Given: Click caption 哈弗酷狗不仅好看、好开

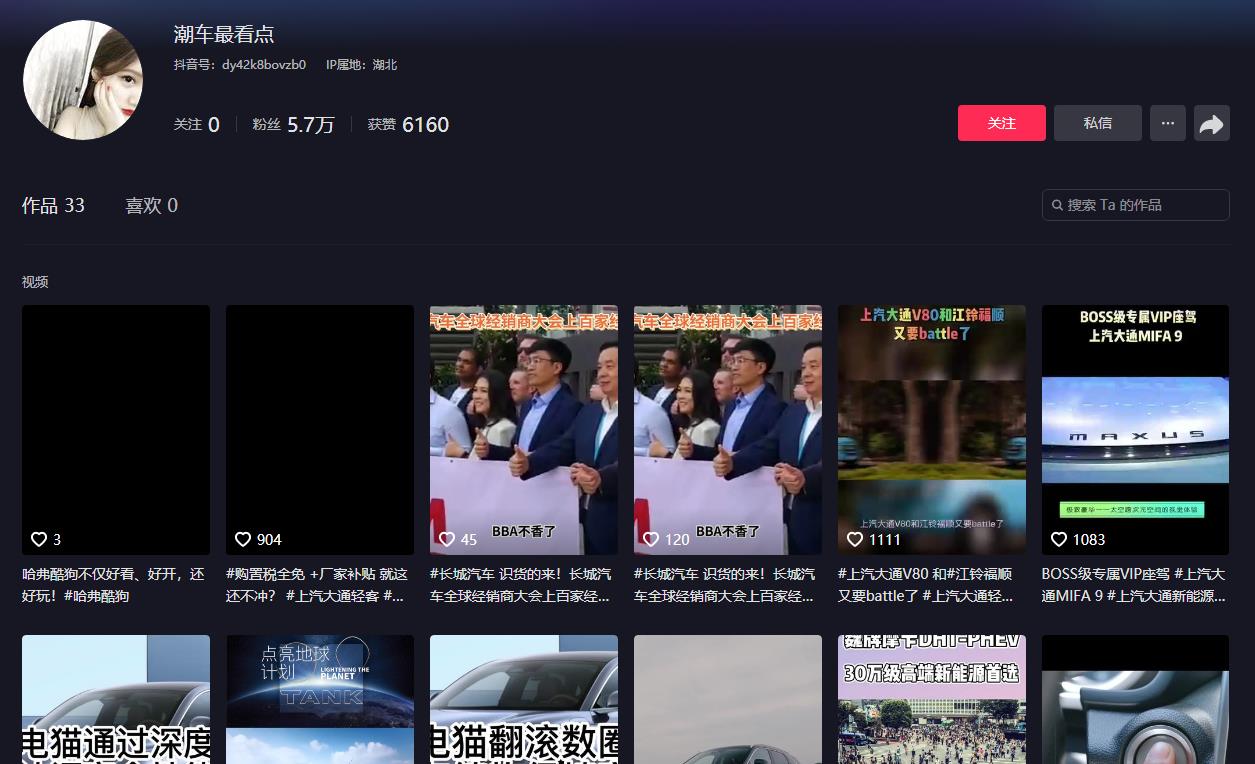Looking at the screenshot, I should [x=116, y=585].
